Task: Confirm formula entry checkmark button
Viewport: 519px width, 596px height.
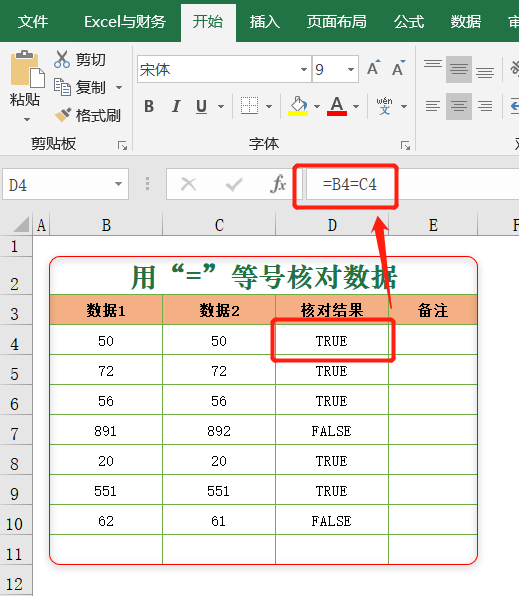Action: click(233, 185)
